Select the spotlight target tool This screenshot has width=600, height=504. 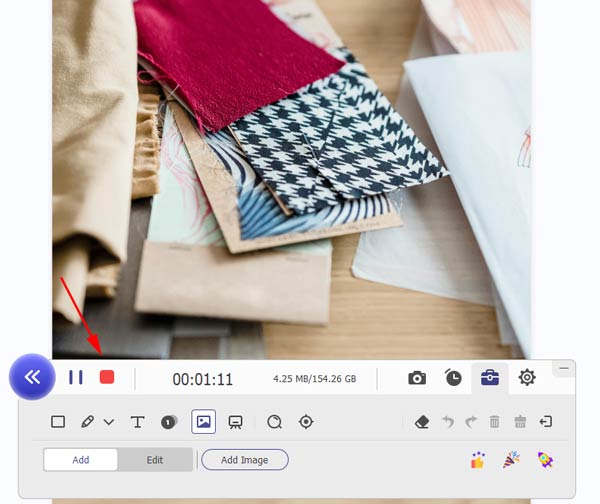pos(306,422)
